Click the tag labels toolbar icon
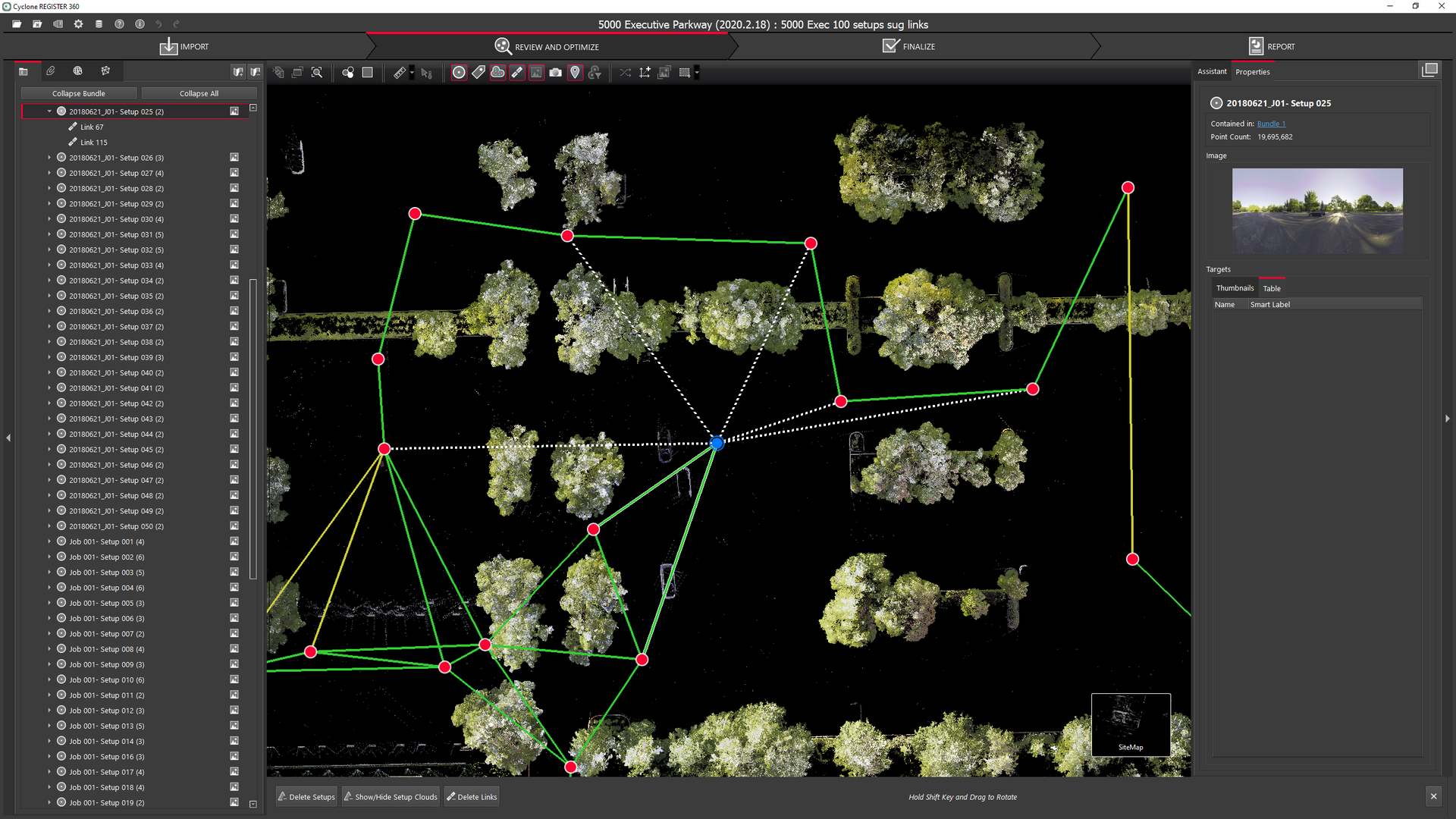 479,73
